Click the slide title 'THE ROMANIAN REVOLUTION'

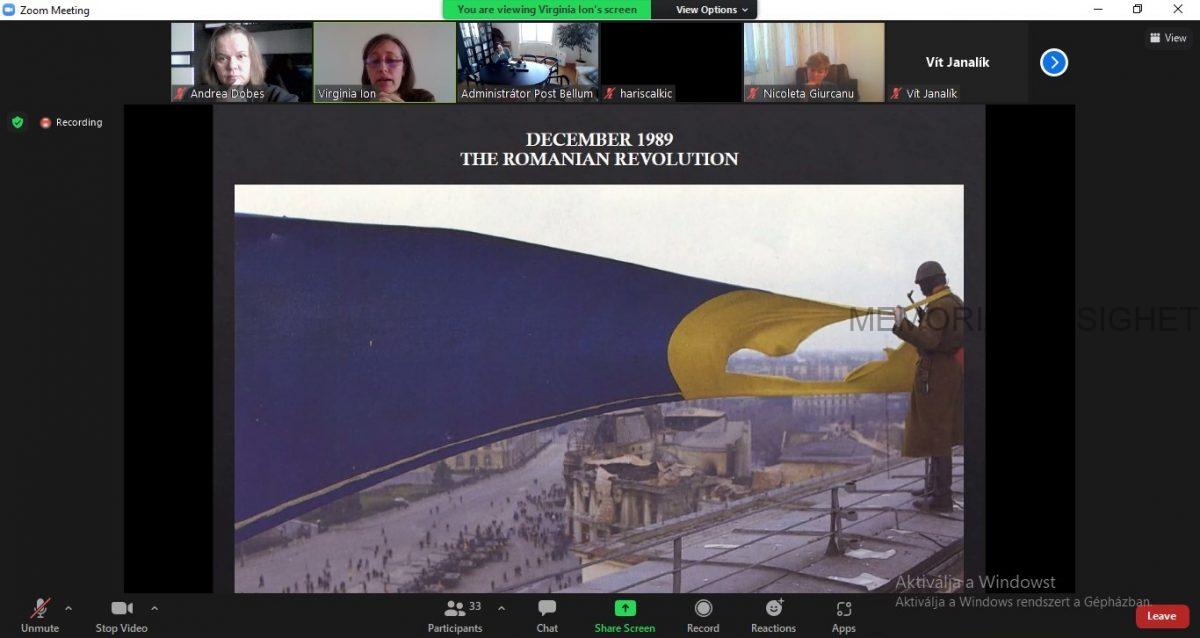click(599, 159)
